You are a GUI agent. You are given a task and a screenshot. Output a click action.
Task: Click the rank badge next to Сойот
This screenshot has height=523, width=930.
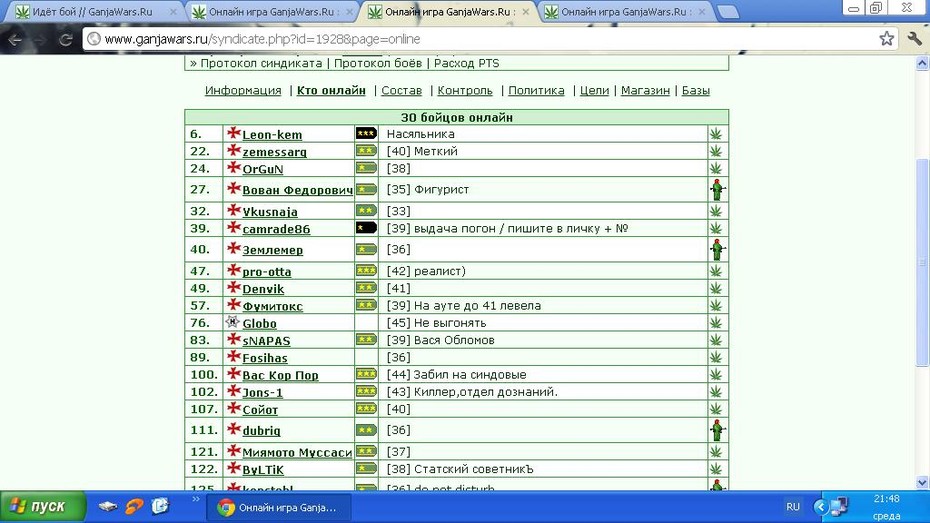(x=366, y=409)
